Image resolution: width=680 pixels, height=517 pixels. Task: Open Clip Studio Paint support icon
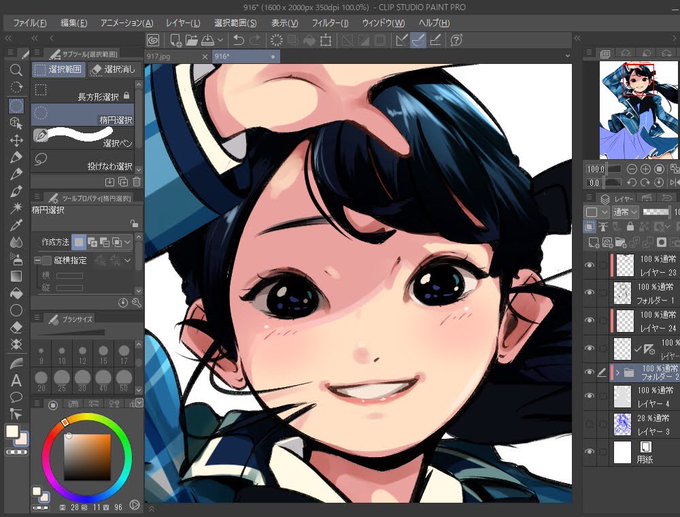(456, 40)
